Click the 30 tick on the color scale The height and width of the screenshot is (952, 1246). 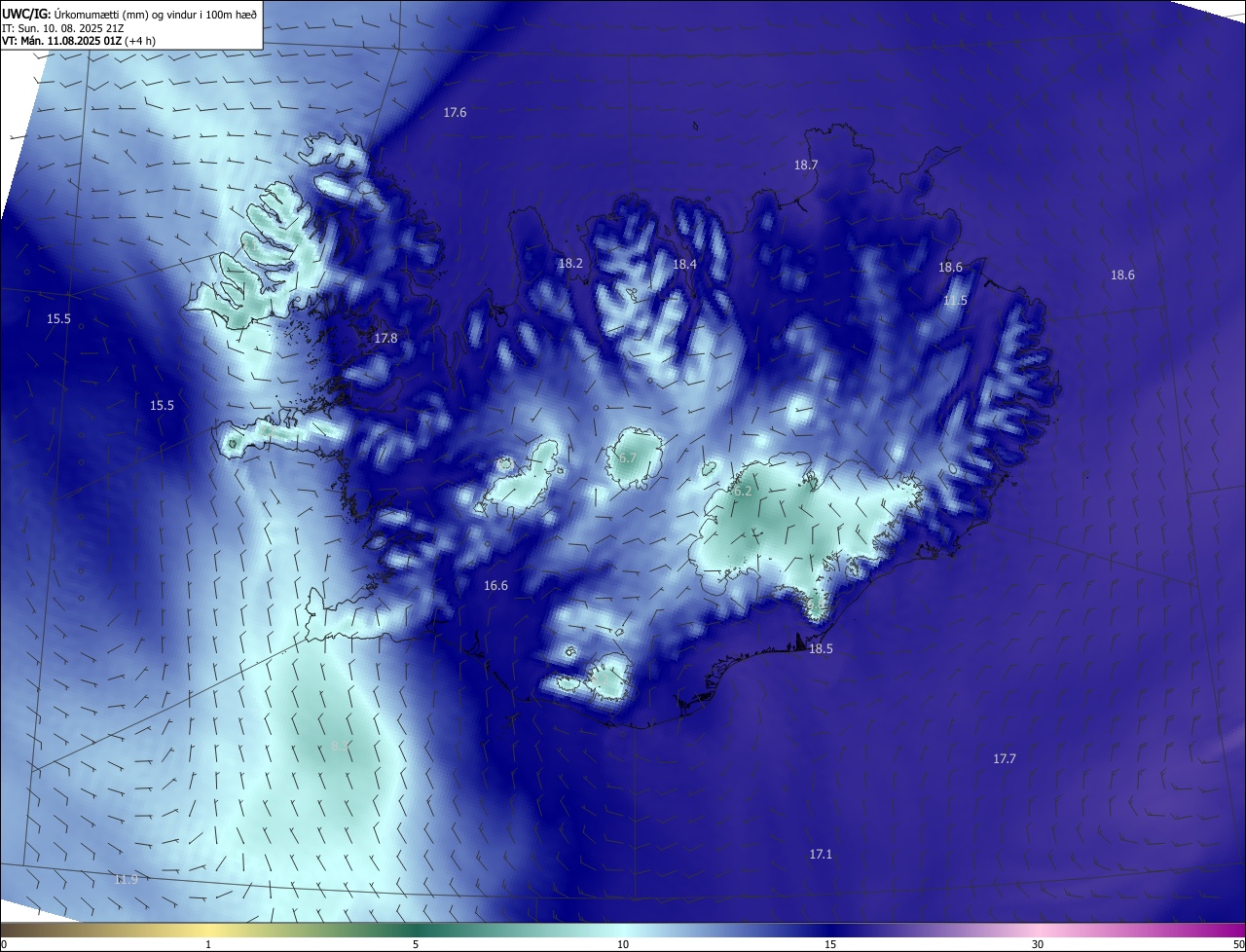click(1038, 944)
